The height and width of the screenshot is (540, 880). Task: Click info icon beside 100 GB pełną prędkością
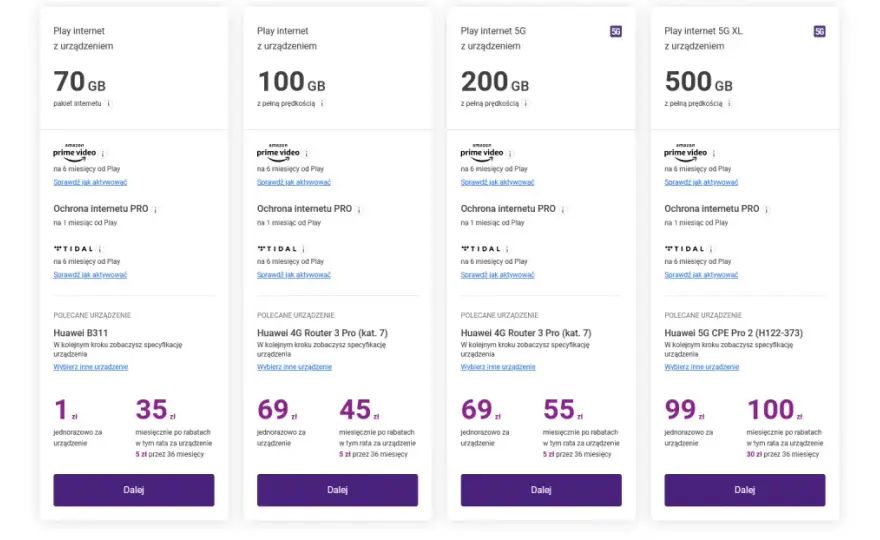(x=322, y=103)
